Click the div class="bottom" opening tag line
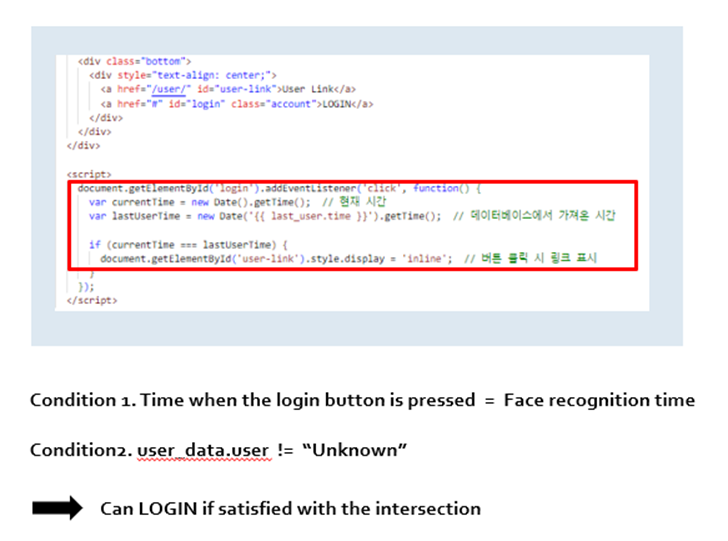The image size is (728, 541). point(135,61)
